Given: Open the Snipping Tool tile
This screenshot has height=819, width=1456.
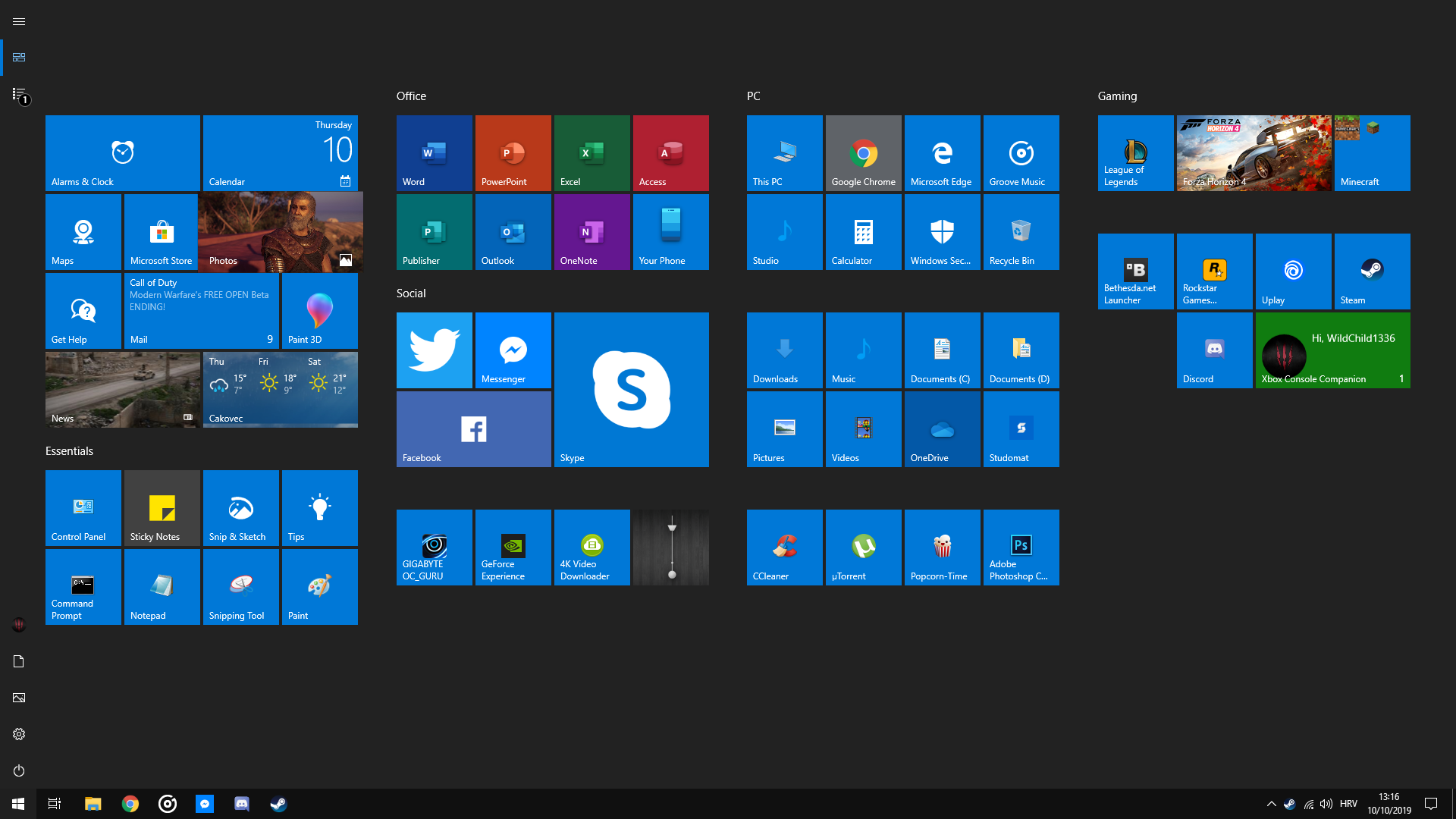Looking at the screenshot, I should pyautogui.click(x=240, y=586).
